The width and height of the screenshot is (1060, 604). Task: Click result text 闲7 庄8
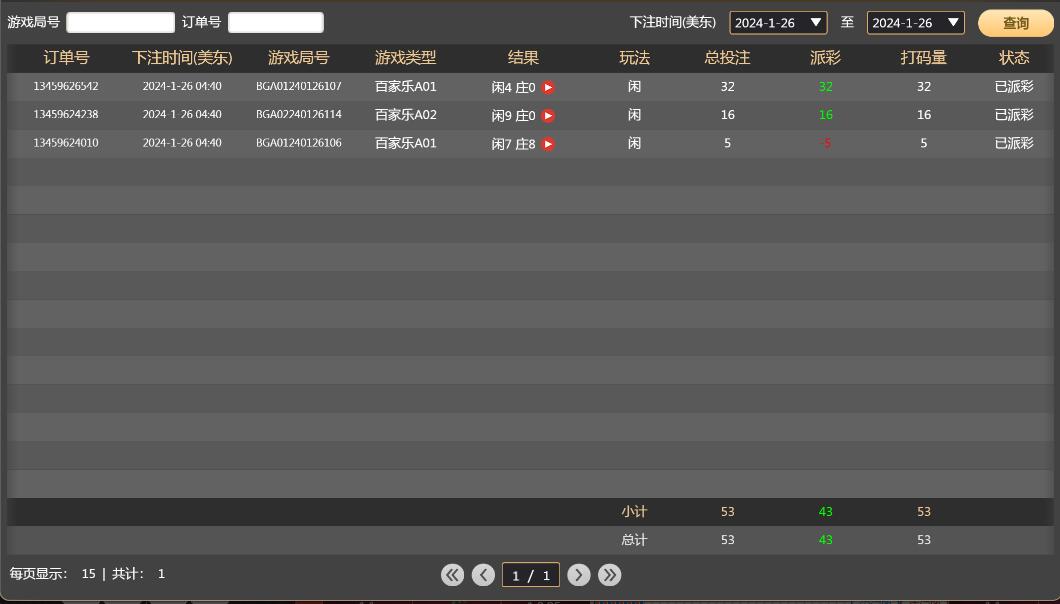513,144
